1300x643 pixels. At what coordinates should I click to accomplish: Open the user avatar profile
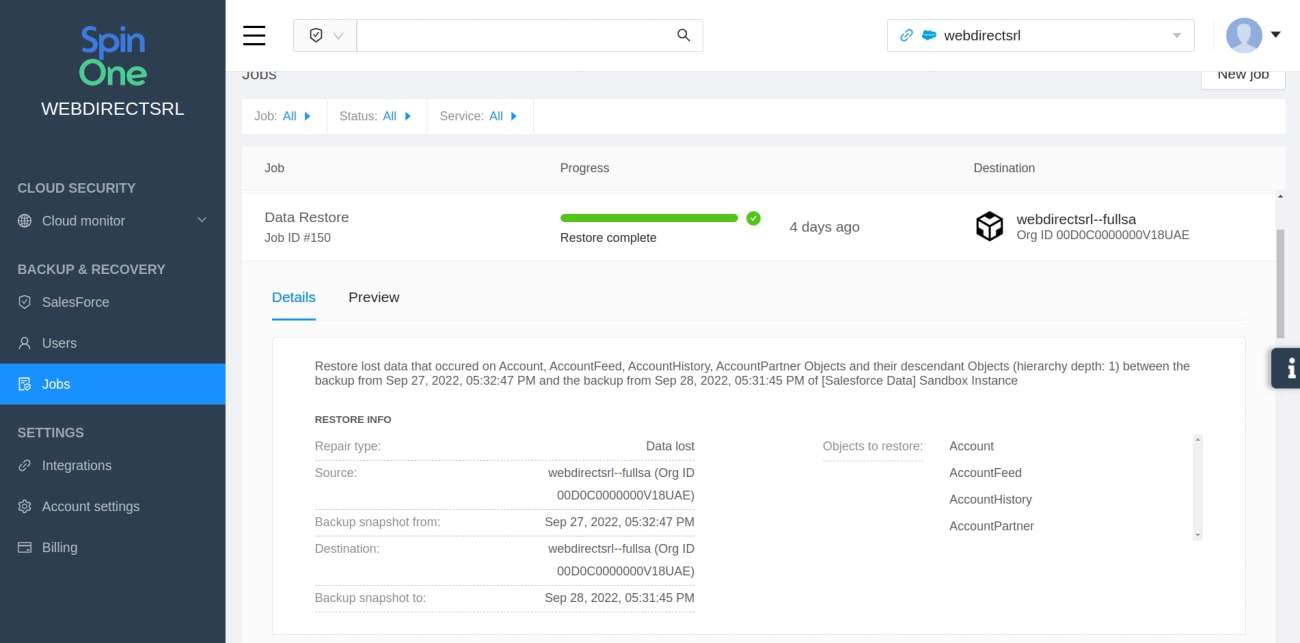[1244, 35]
